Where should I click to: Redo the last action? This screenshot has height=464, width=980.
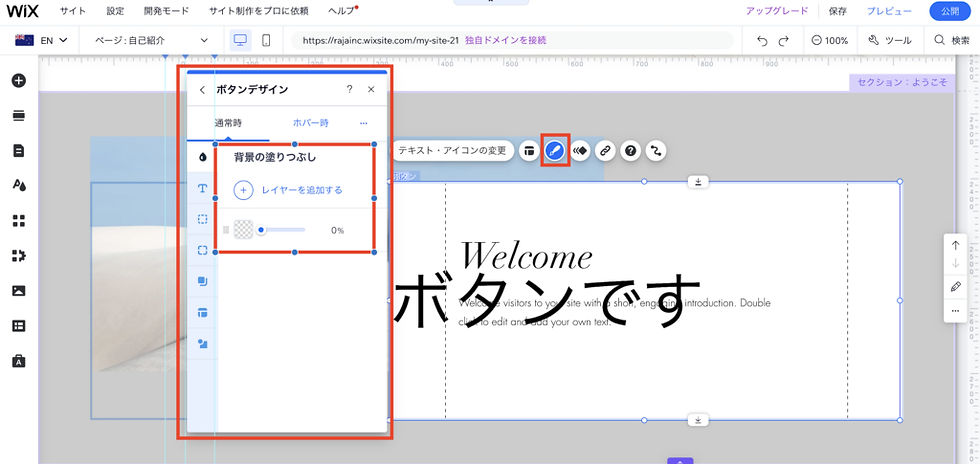(784, 41)
